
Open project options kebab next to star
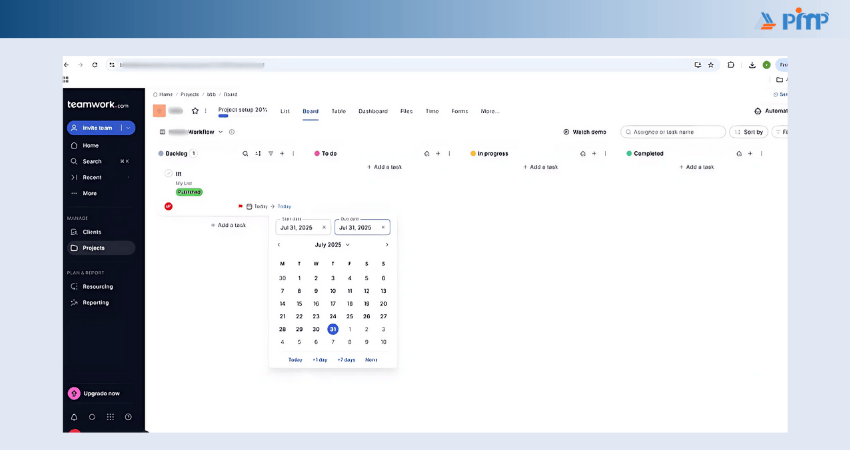pos(205,111)
